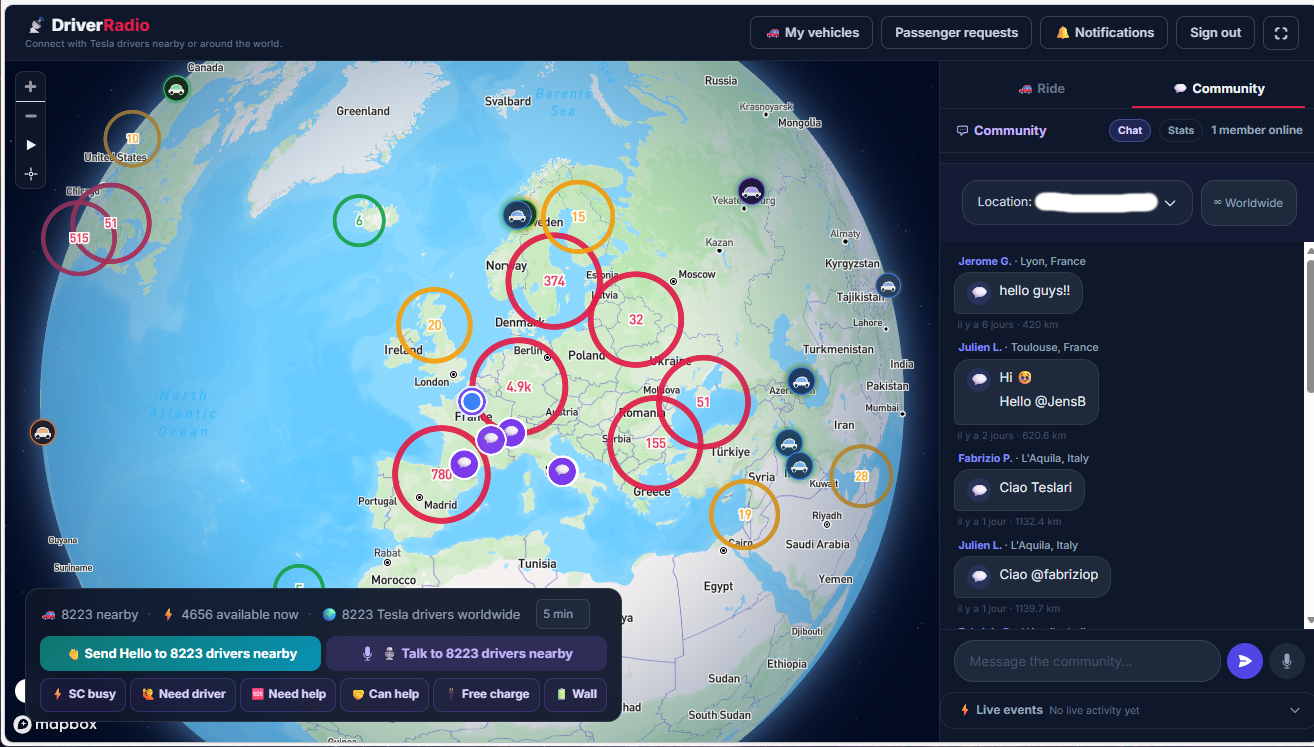Zoom in on the map

[31, 87]
